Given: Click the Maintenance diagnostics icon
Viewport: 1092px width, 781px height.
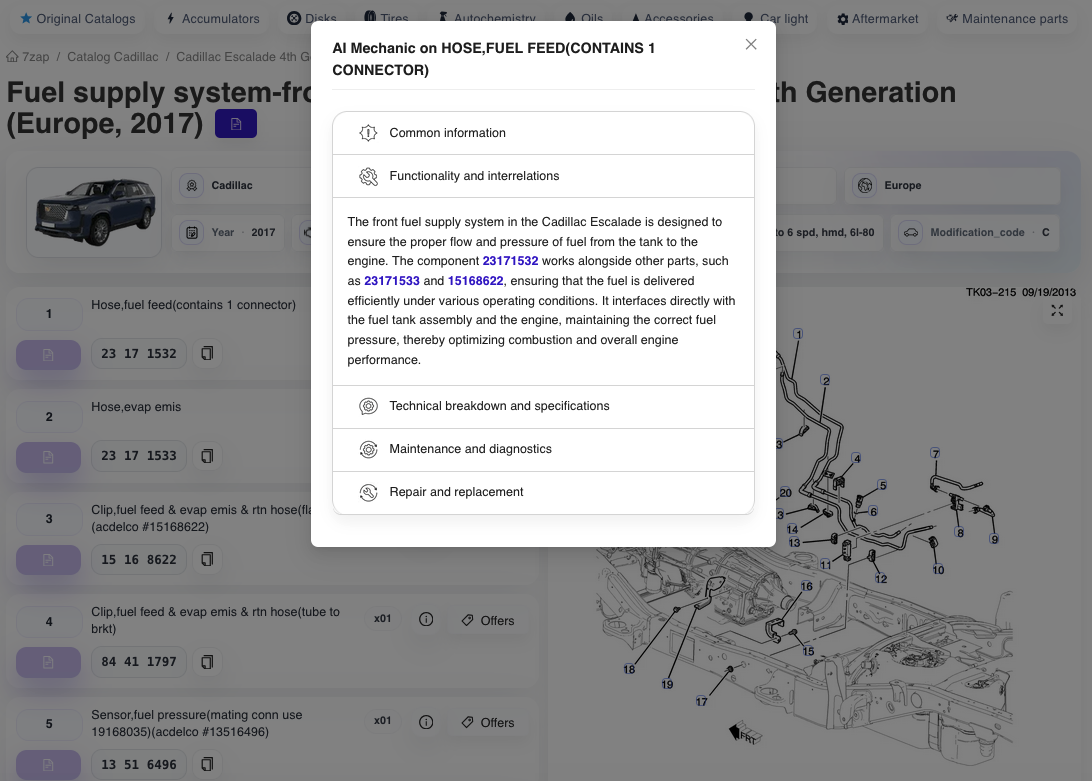Looking at the screenshot, I should (x=368, y=449).
